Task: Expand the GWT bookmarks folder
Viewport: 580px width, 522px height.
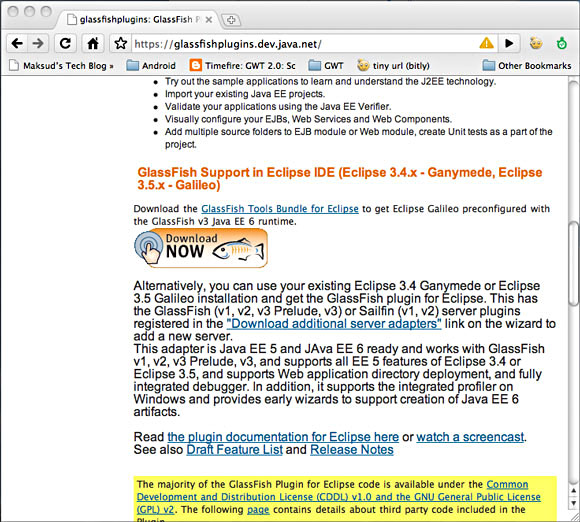Action: tap(326, 66)
